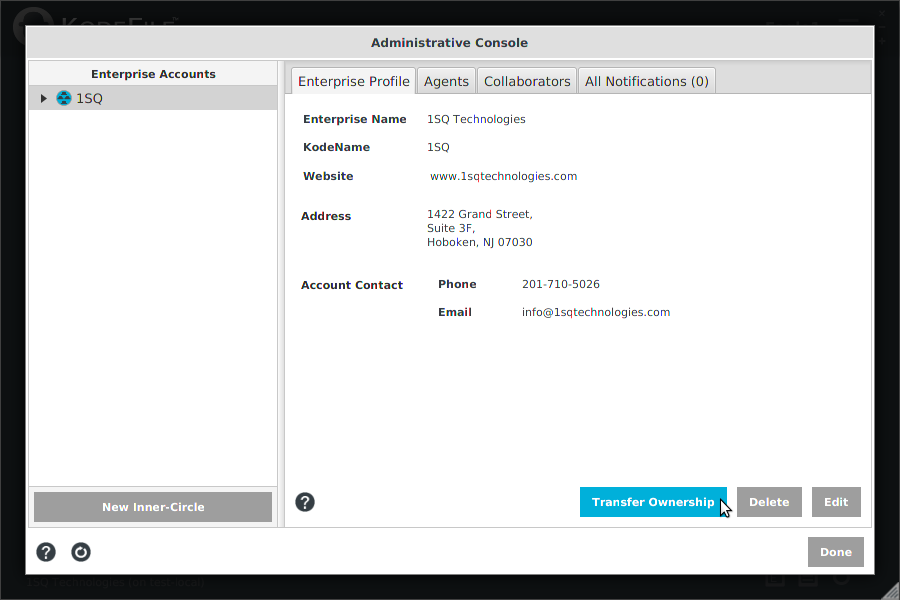Click the address line Hoboken, NJ 07030
This screenshot has width=900, height=600.
480,242
